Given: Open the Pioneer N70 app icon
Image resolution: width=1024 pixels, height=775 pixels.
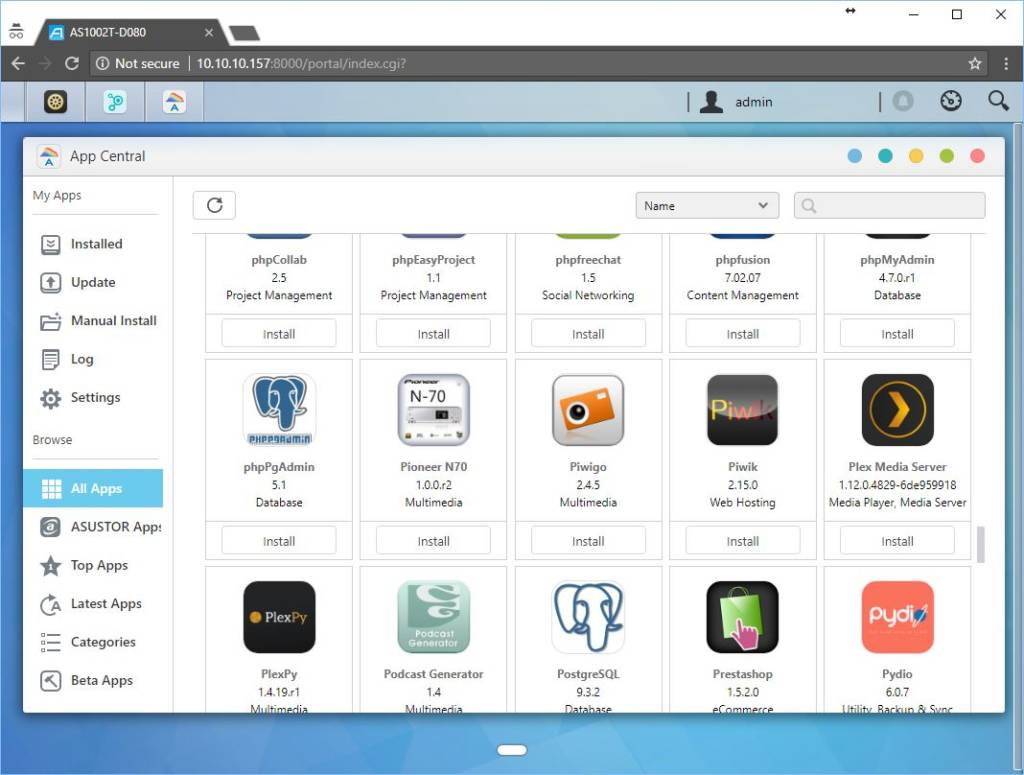Looking at the screenshot, I should click(434, 410).
